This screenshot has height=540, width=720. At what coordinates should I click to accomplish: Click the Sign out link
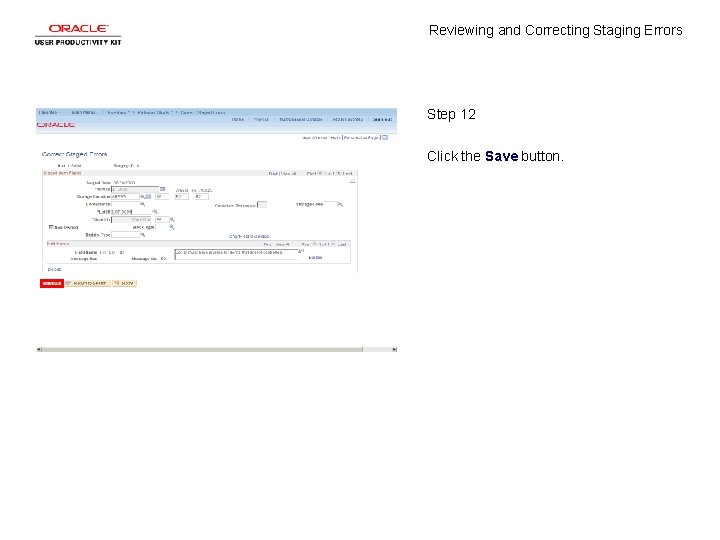tap(382, 119)
